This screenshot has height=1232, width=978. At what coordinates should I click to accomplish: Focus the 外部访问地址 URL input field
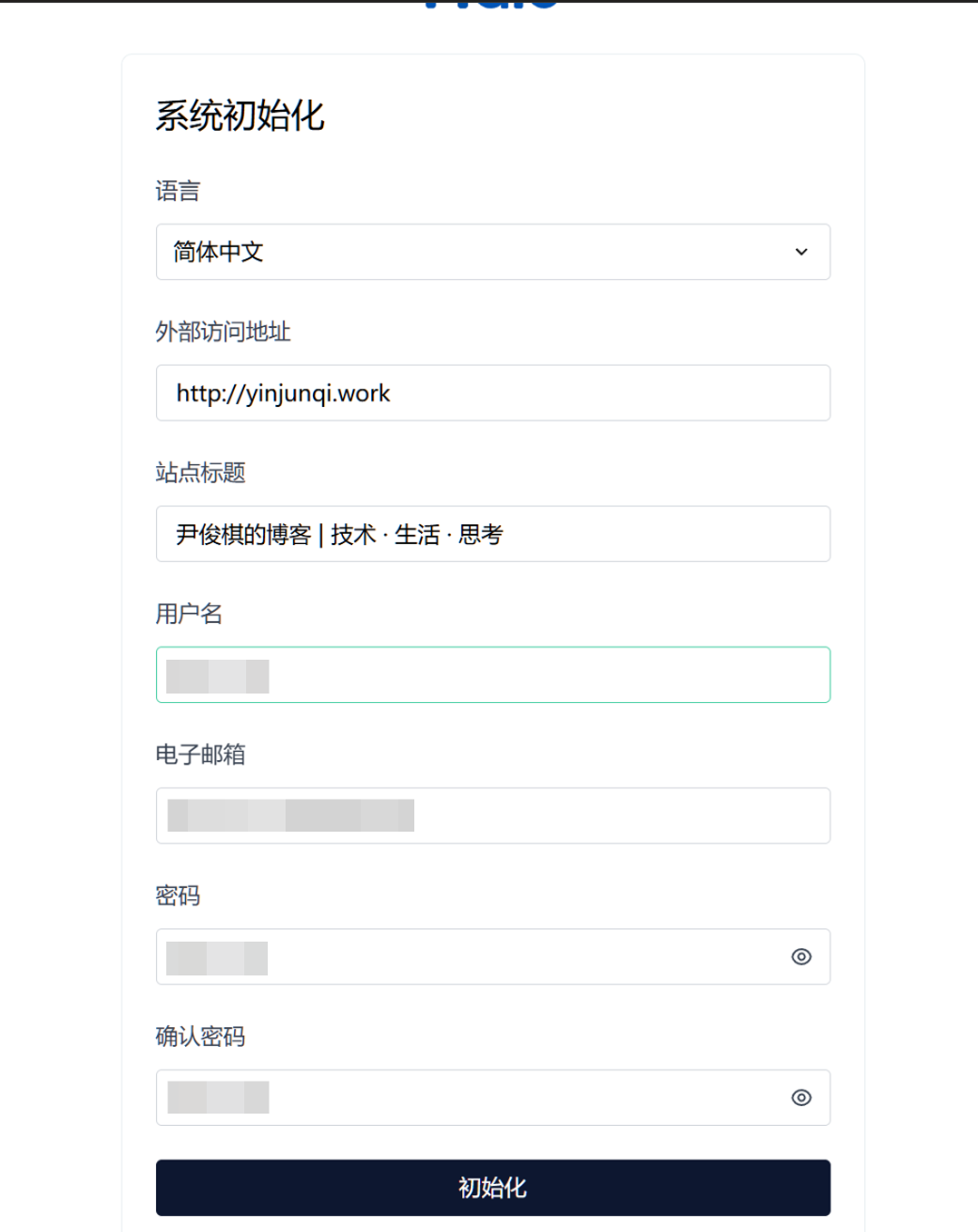[x=493, y=393]
